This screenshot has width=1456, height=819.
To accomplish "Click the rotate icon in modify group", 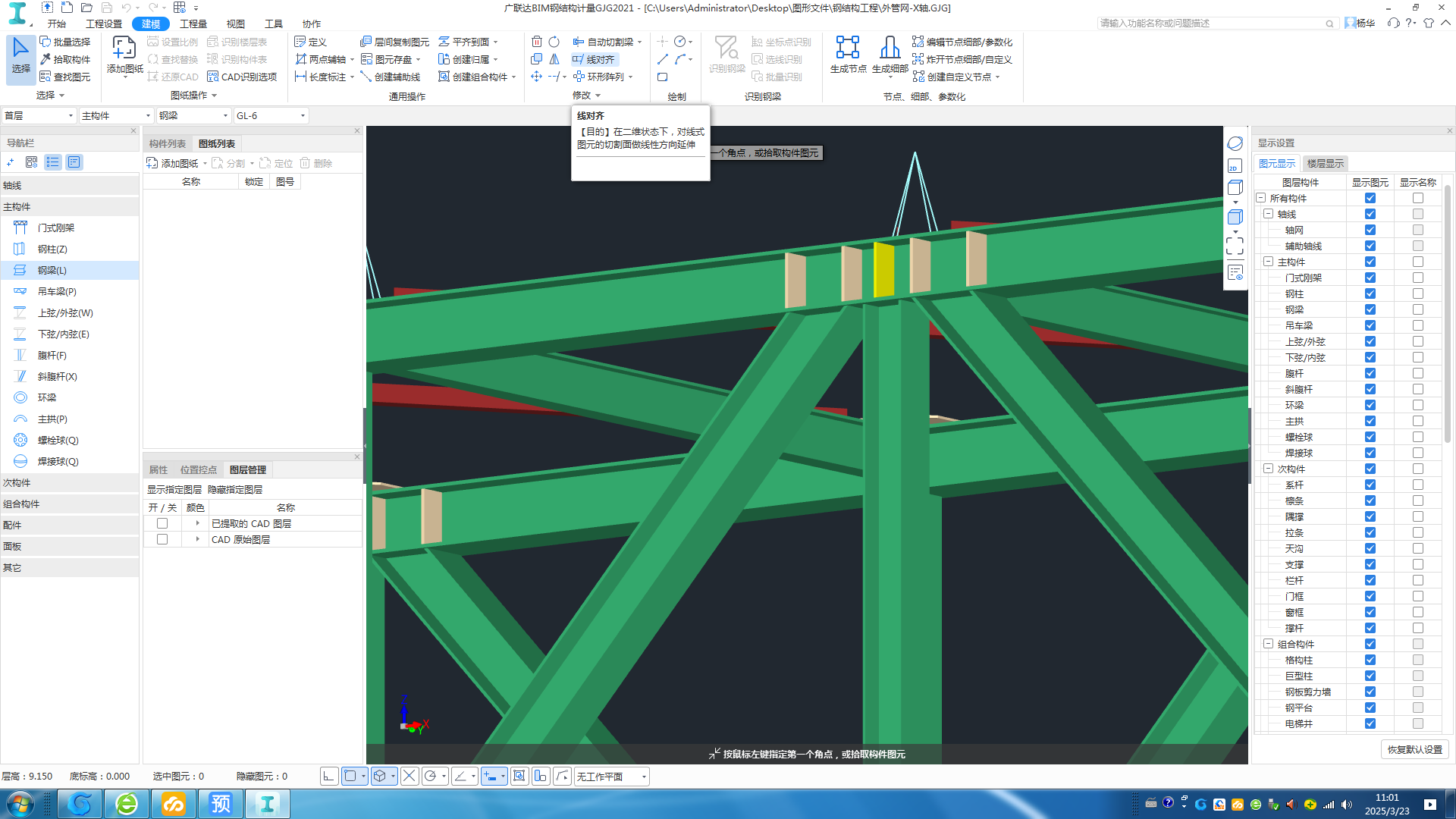I will point(554,42).
